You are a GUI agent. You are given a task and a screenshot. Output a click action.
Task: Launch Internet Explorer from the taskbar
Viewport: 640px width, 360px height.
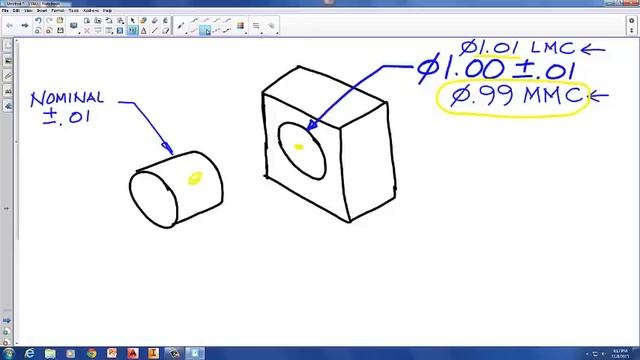point(29,353)
